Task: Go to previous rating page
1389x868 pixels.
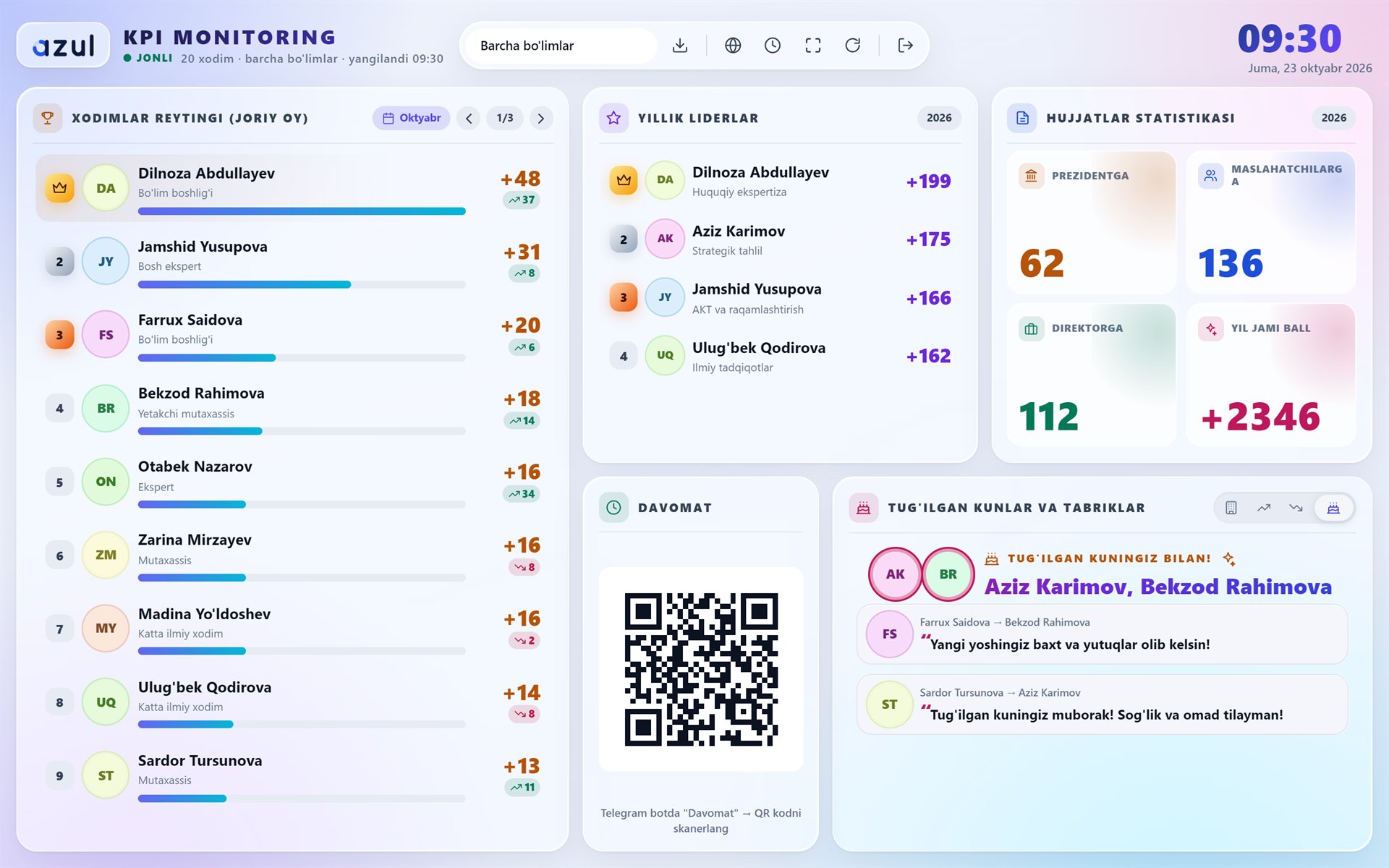Action: (x=469, y=118)
